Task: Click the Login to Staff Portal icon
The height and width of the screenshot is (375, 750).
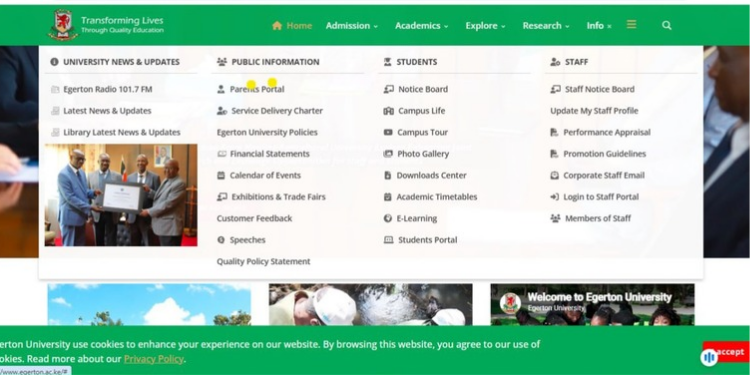Action: click(554, 197)
